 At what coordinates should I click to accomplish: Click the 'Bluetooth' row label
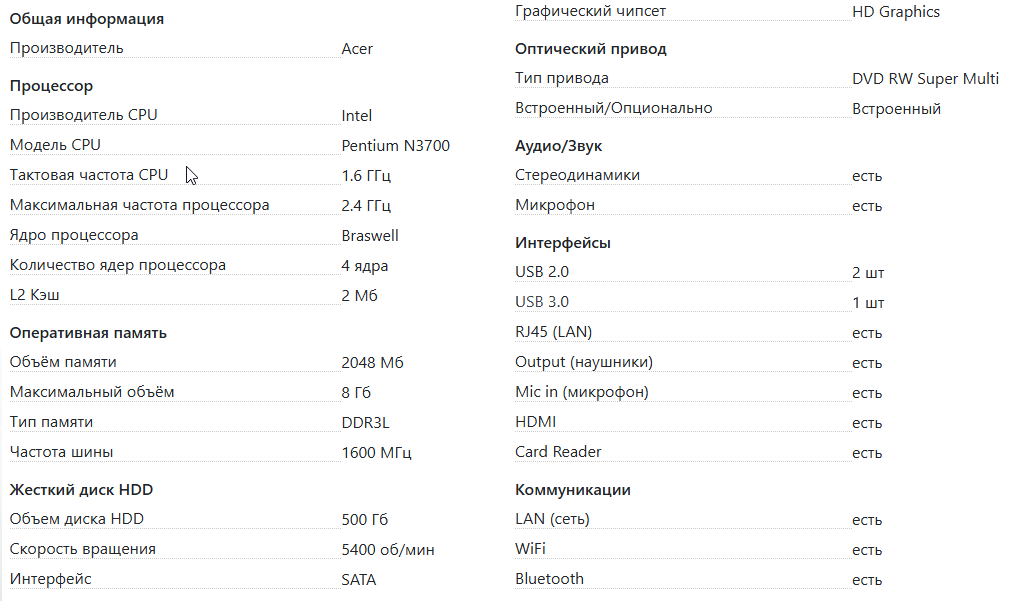pos(549,579)
